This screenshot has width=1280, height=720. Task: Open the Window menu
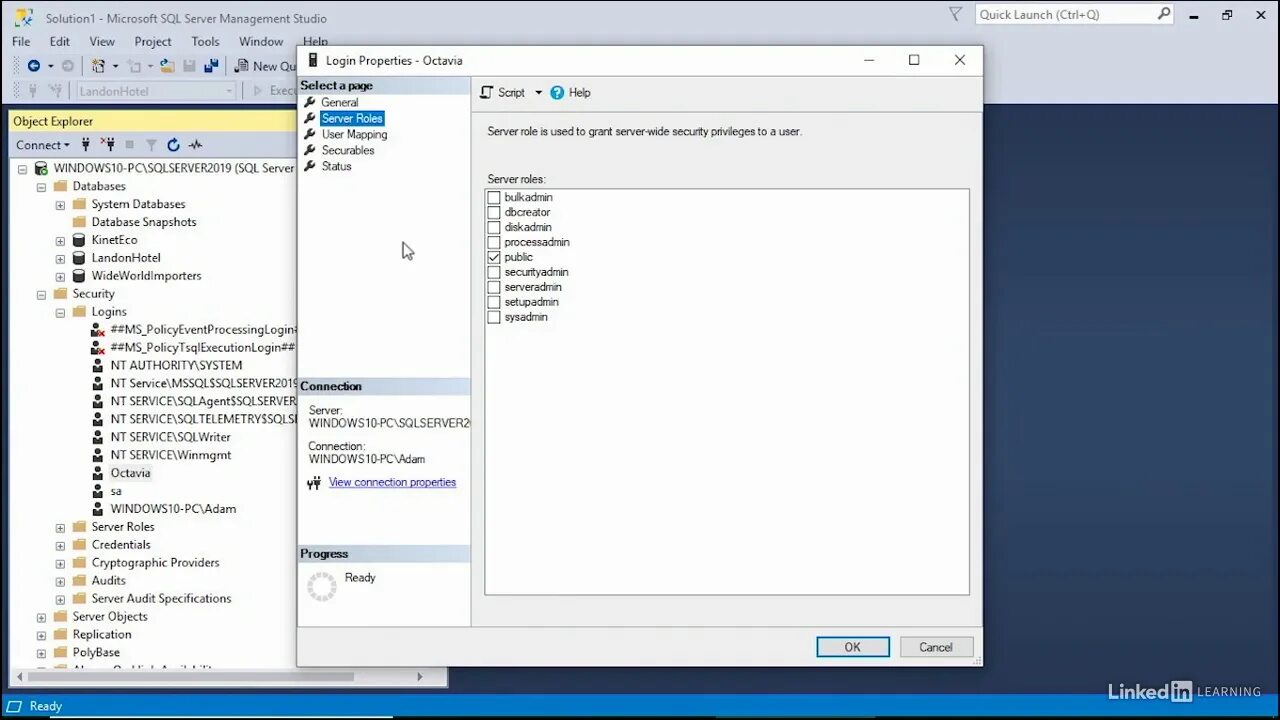coord(261,41)
